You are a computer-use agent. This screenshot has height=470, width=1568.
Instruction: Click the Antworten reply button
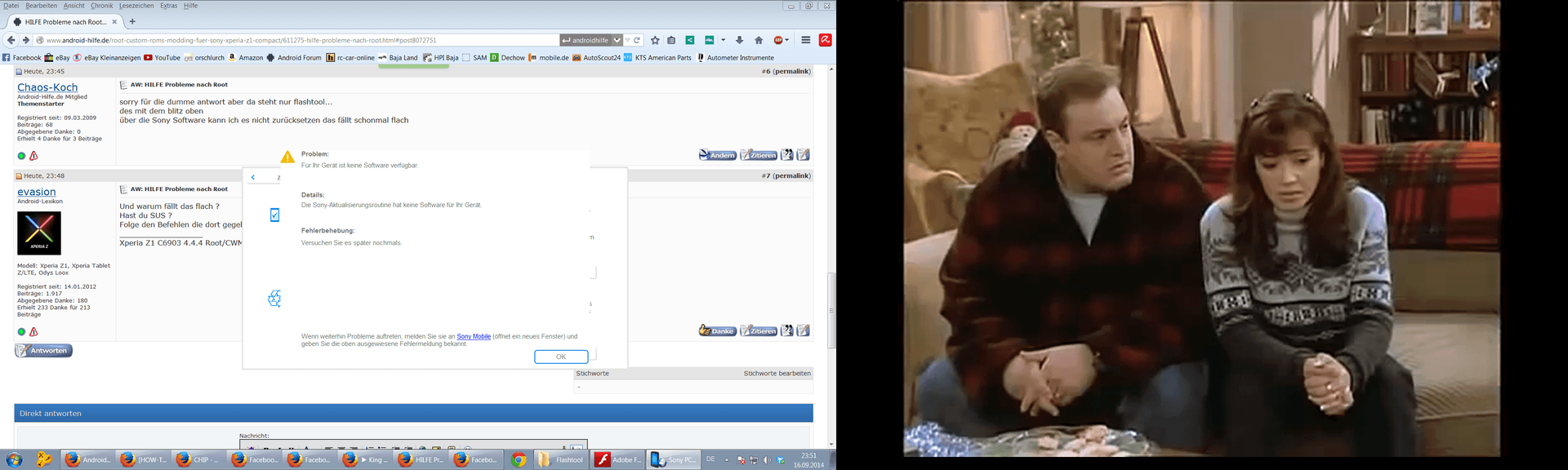tap(44, 351)
